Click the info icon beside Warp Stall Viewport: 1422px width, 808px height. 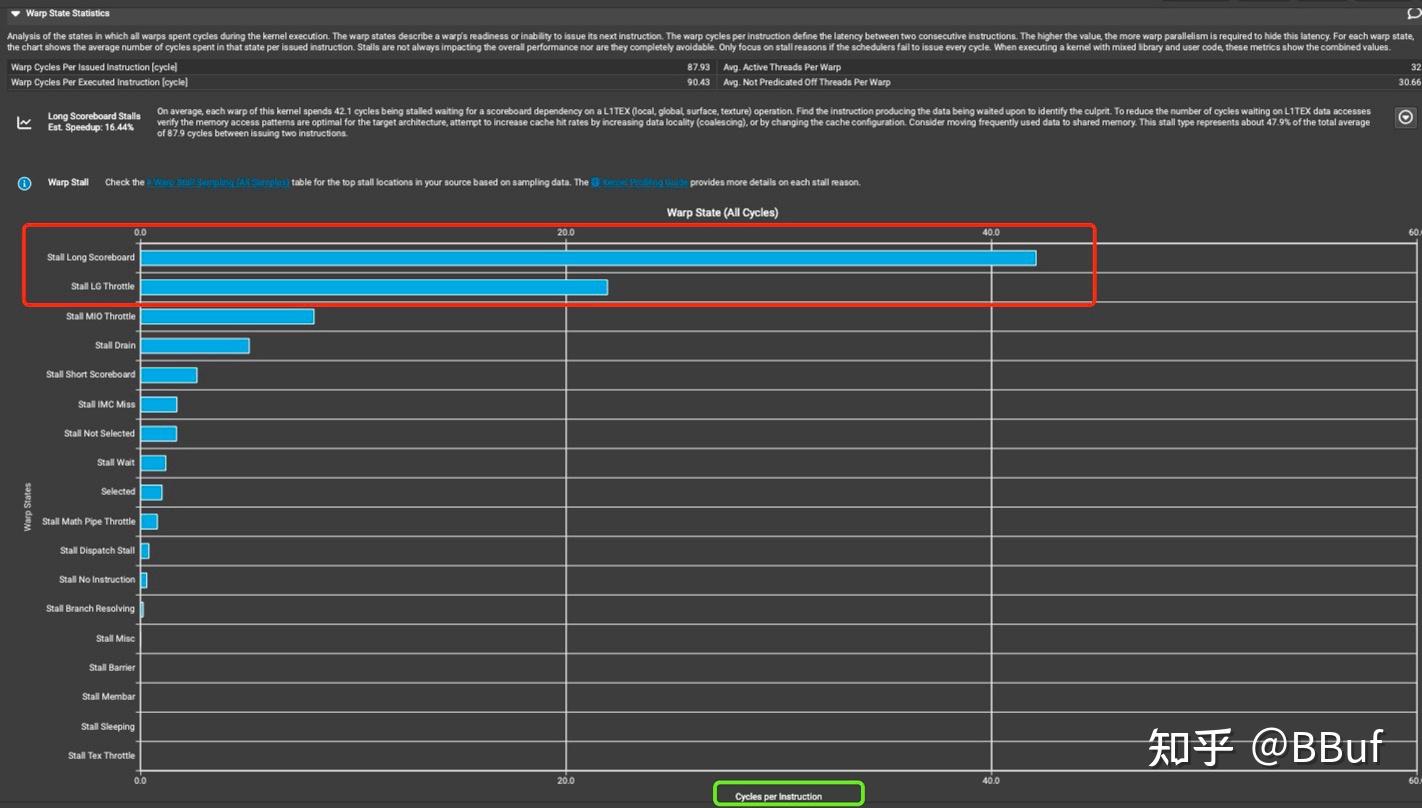click(24, 183)
